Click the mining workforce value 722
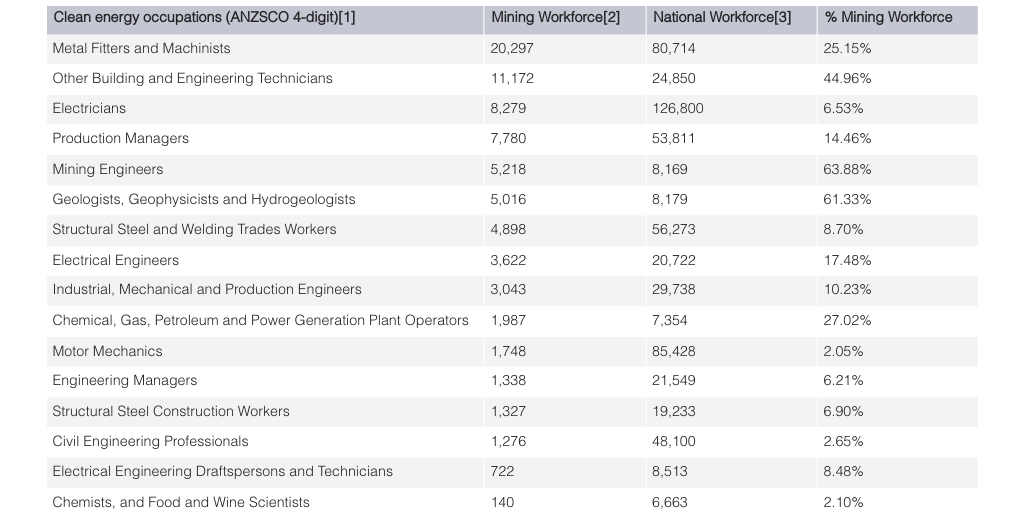Viewport: 1024px width, 512px height. pos(502,471)
